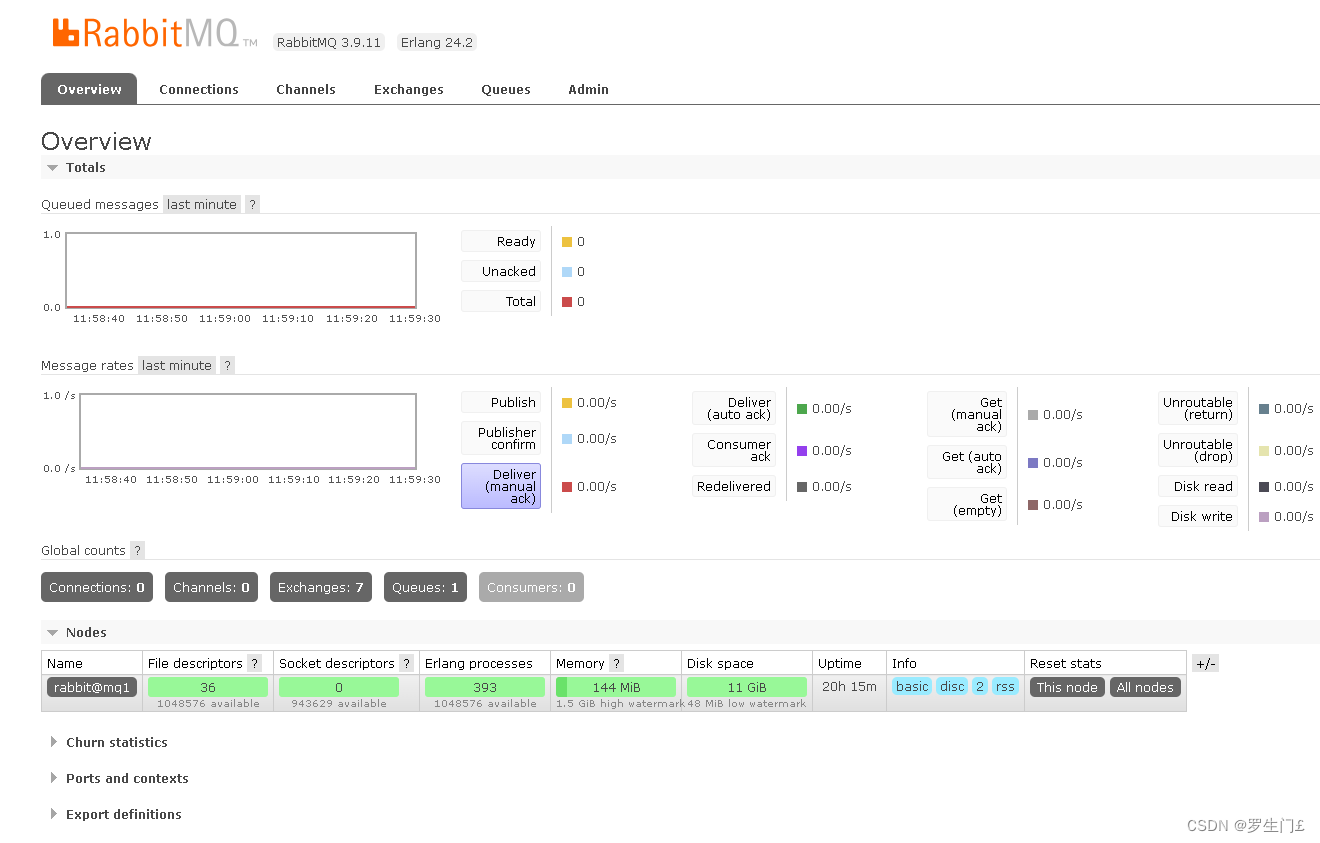Toggle the Disk read series

(x=1198, y=486)
